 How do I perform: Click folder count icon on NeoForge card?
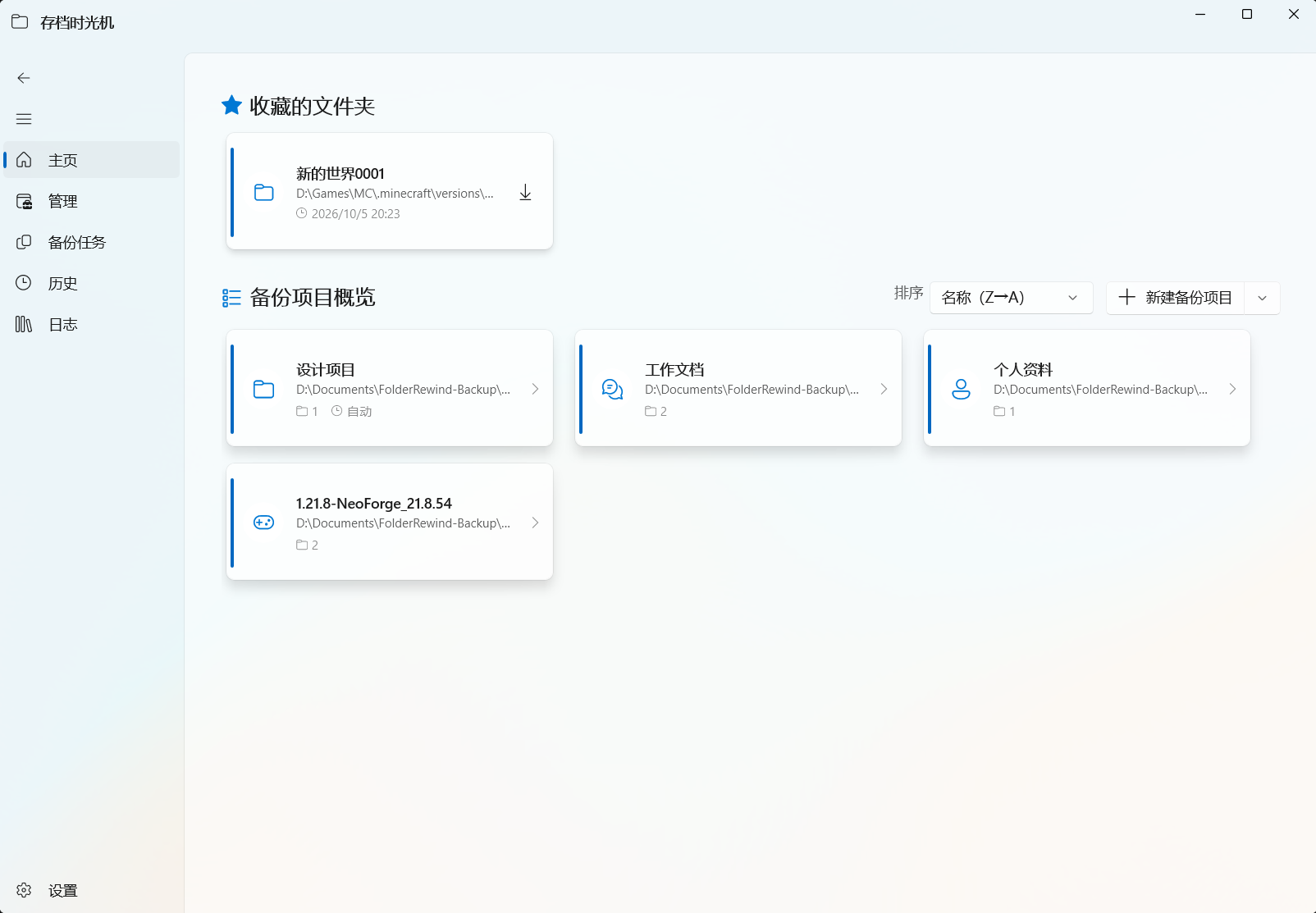tap(302, 545)
